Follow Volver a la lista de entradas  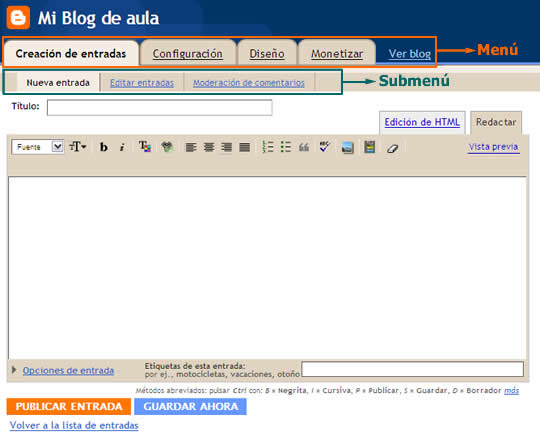(x=74, y=425)
